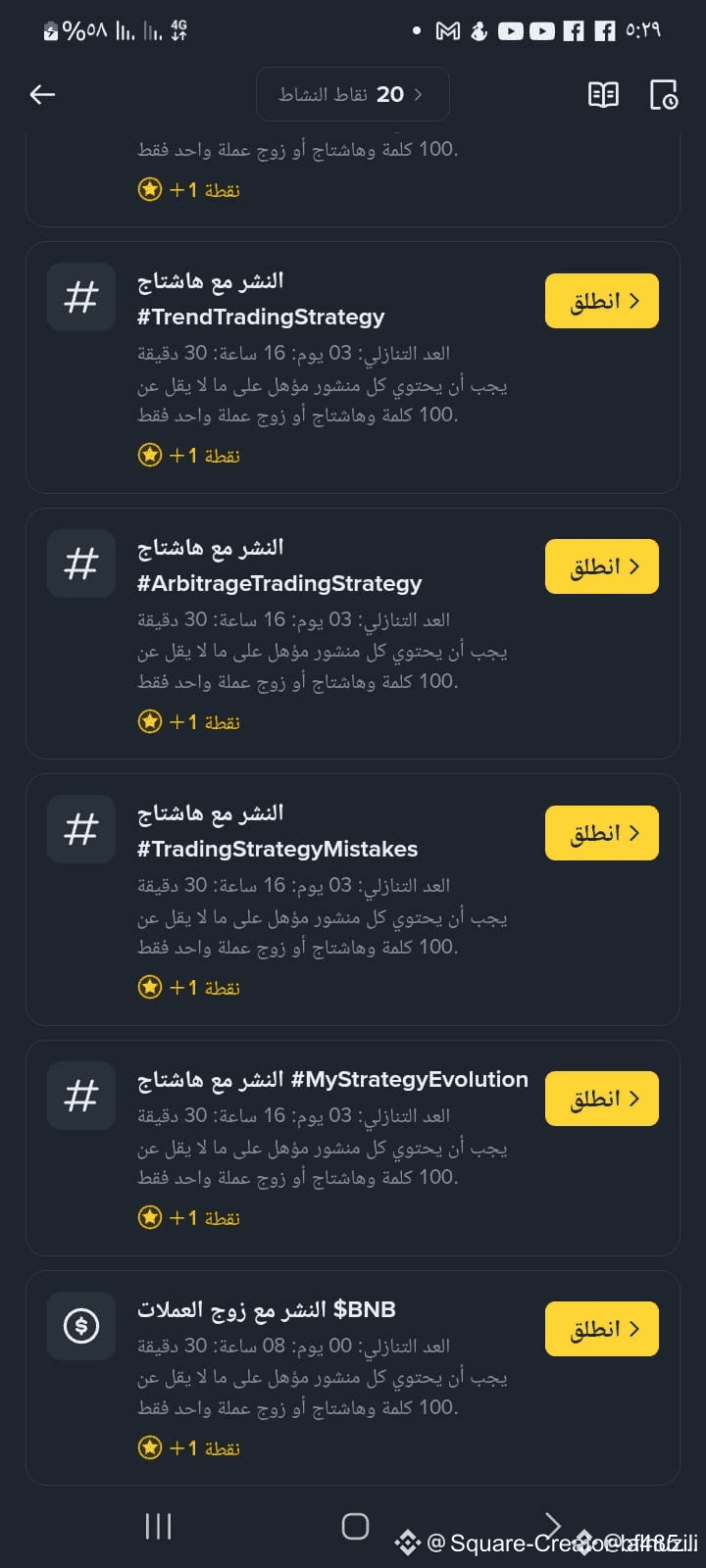Tap hashtag icon beside #MyStrategyEvolution
706x1568 pixels.
pyautogui.click(x=81, y=1096)
